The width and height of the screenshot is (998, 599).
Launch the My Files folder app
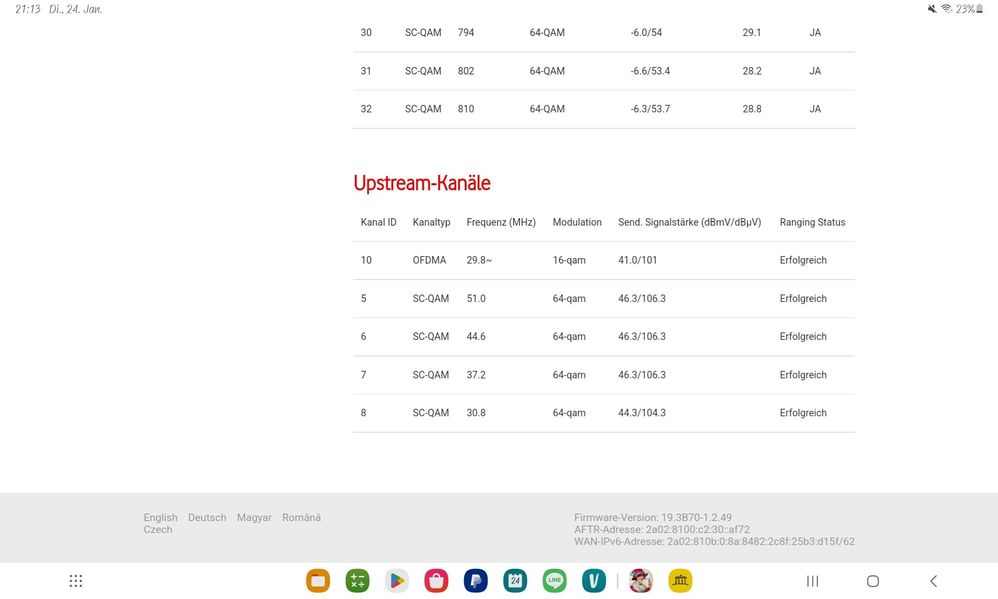pyautogui.click(x=318, y=581)
